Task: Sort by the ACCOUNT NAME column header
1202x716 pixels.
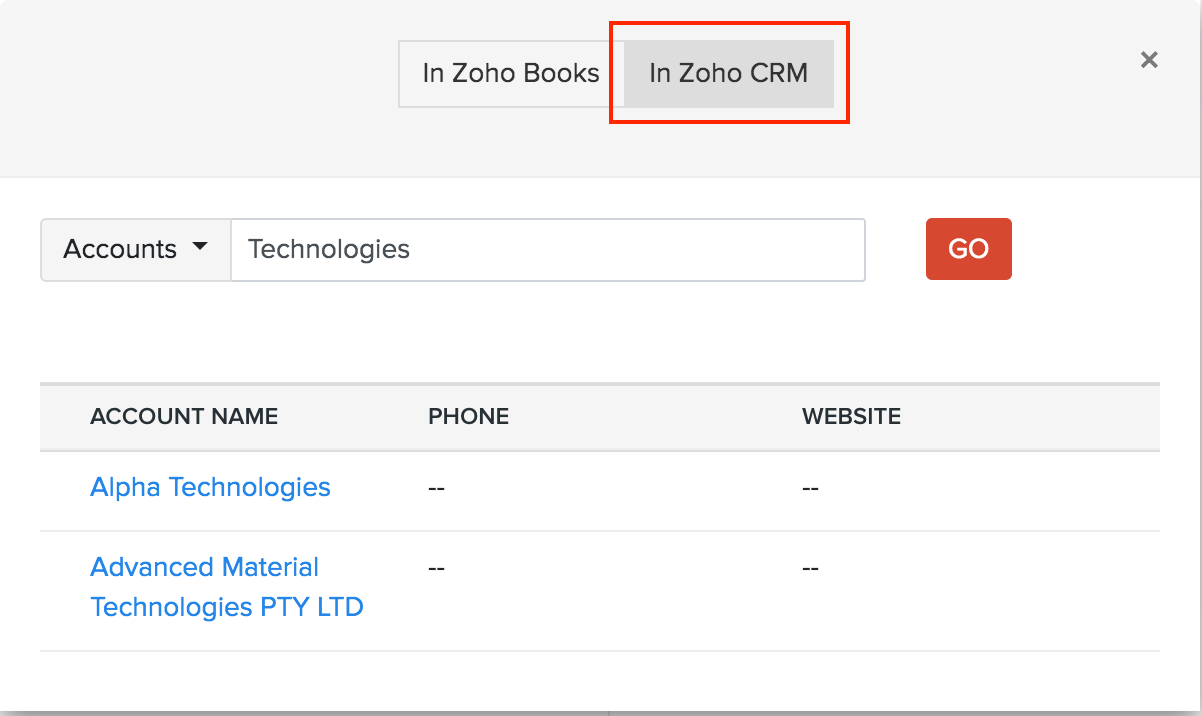Action: (x=184, y=416)
